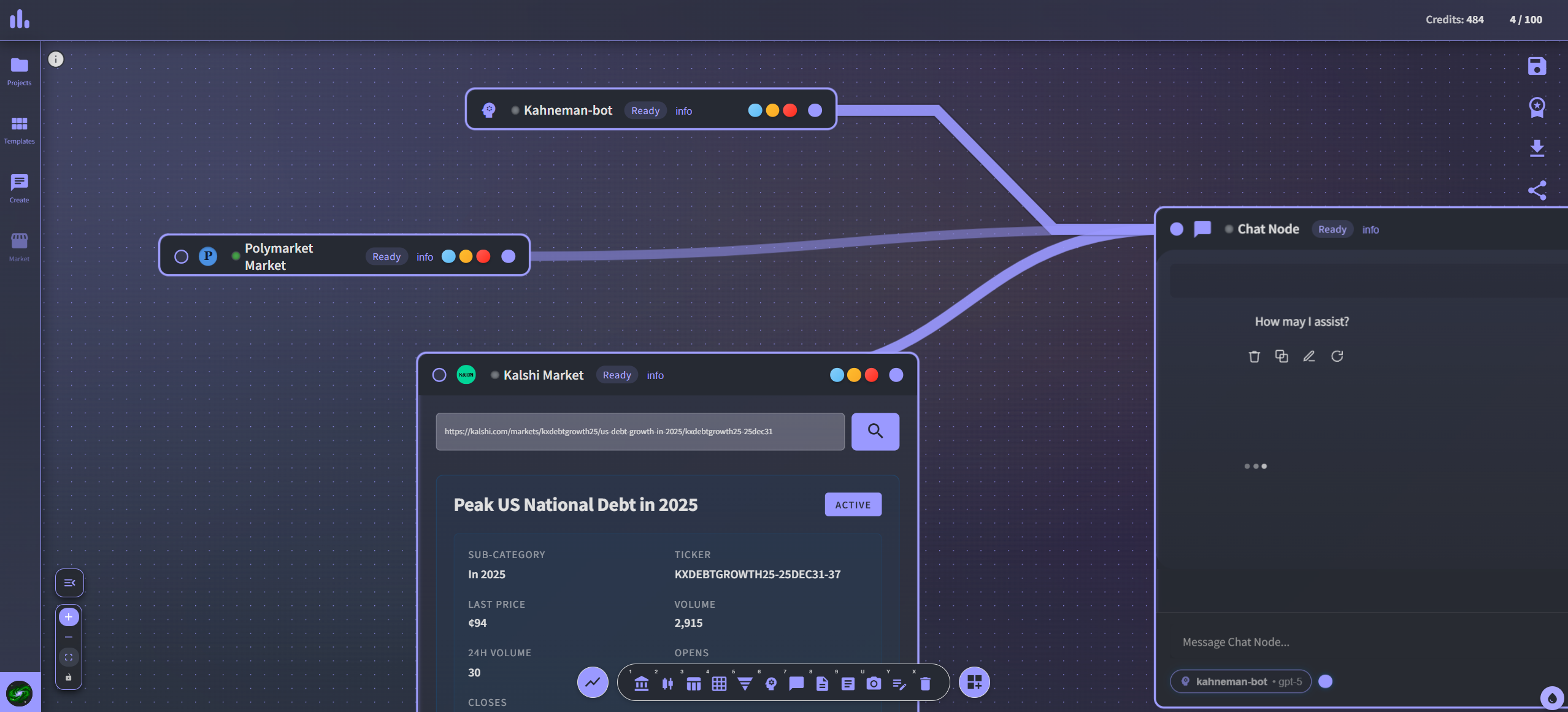Screen dimensions: 1568x712
Task: Select the chat bubble tool (shortcut 7)
Action: click(x=796, y=683)
